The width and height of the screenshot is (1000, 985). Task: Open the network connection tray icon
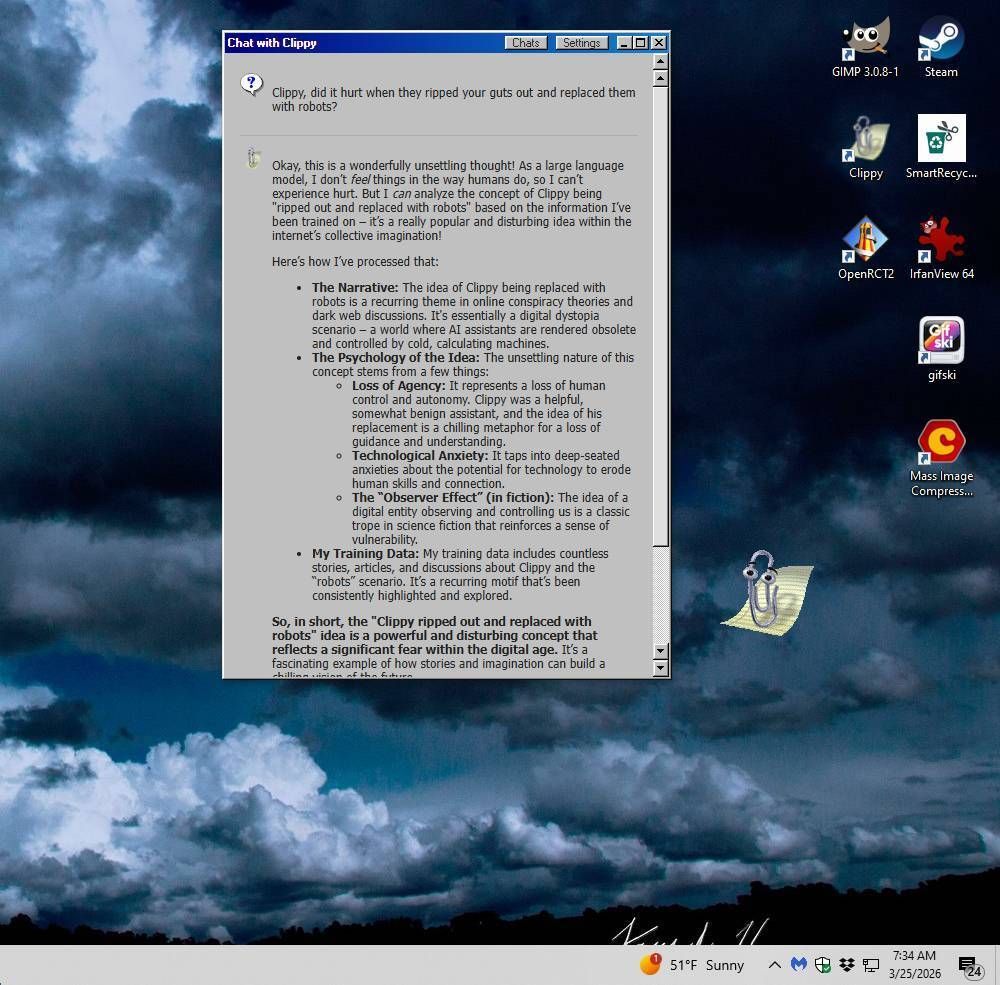coord(871,965)
